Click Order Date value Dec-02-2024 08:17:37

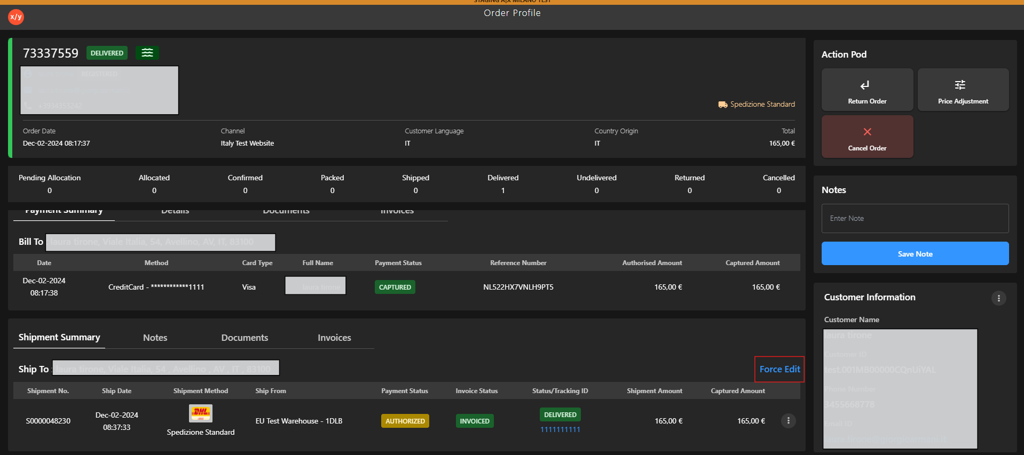tap(56, 143)
